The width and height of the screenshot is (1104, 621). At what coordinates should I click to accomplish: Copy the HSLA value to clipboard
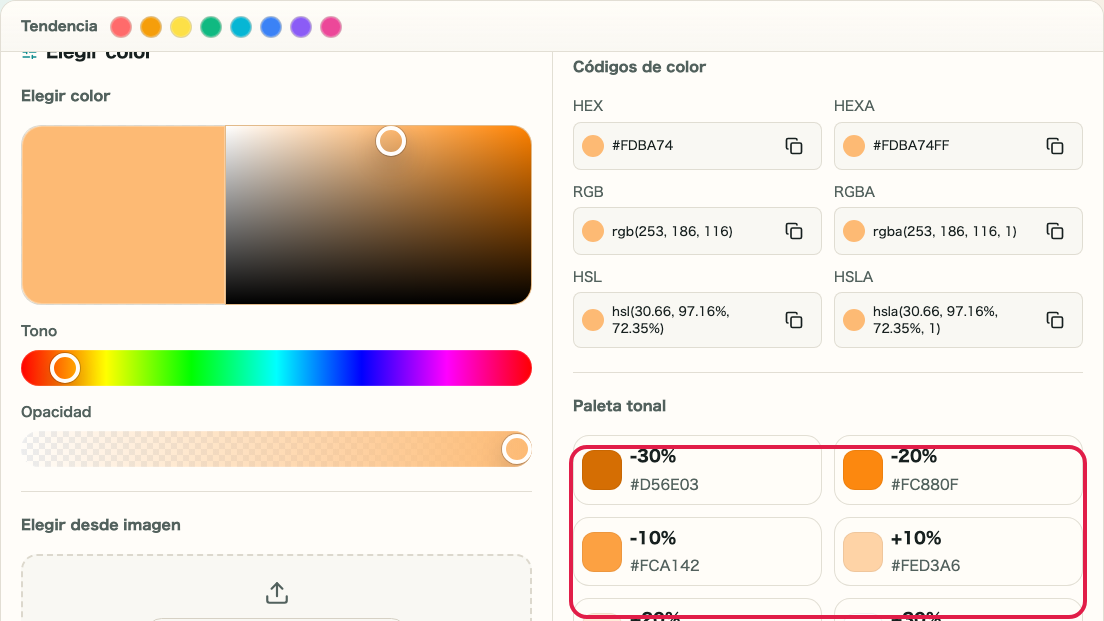(x=1055, y=320)
